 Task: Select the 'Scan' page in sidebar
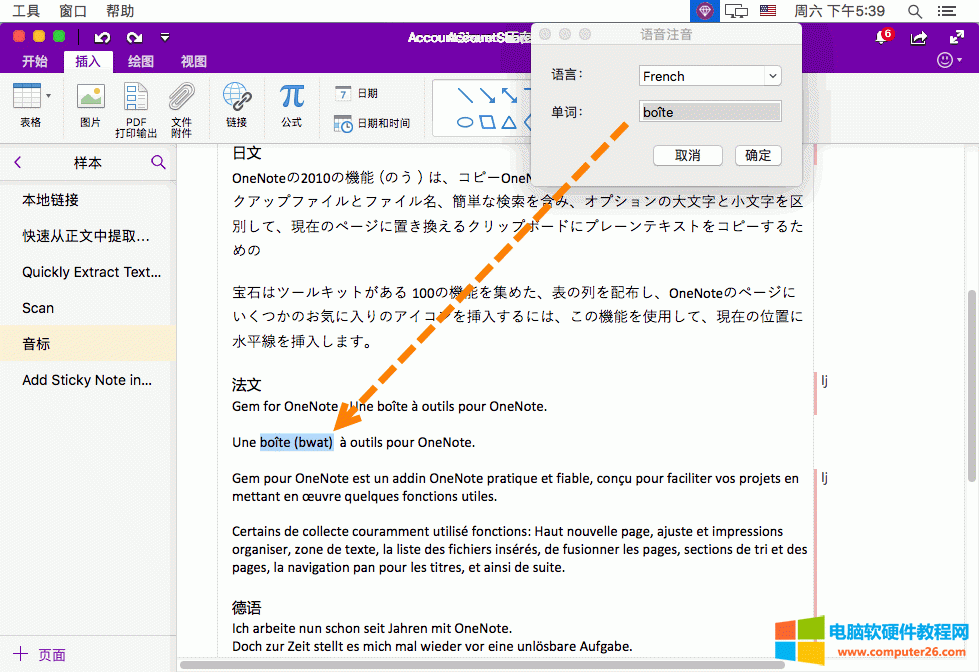point(38,308)
